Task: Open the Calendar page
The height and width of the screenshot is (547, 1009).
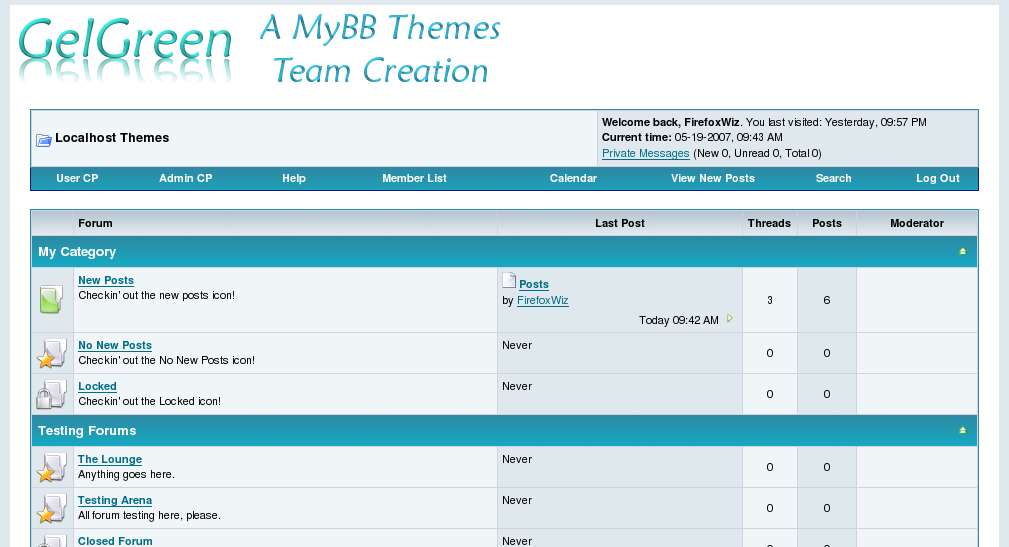Action: (573, 179)
